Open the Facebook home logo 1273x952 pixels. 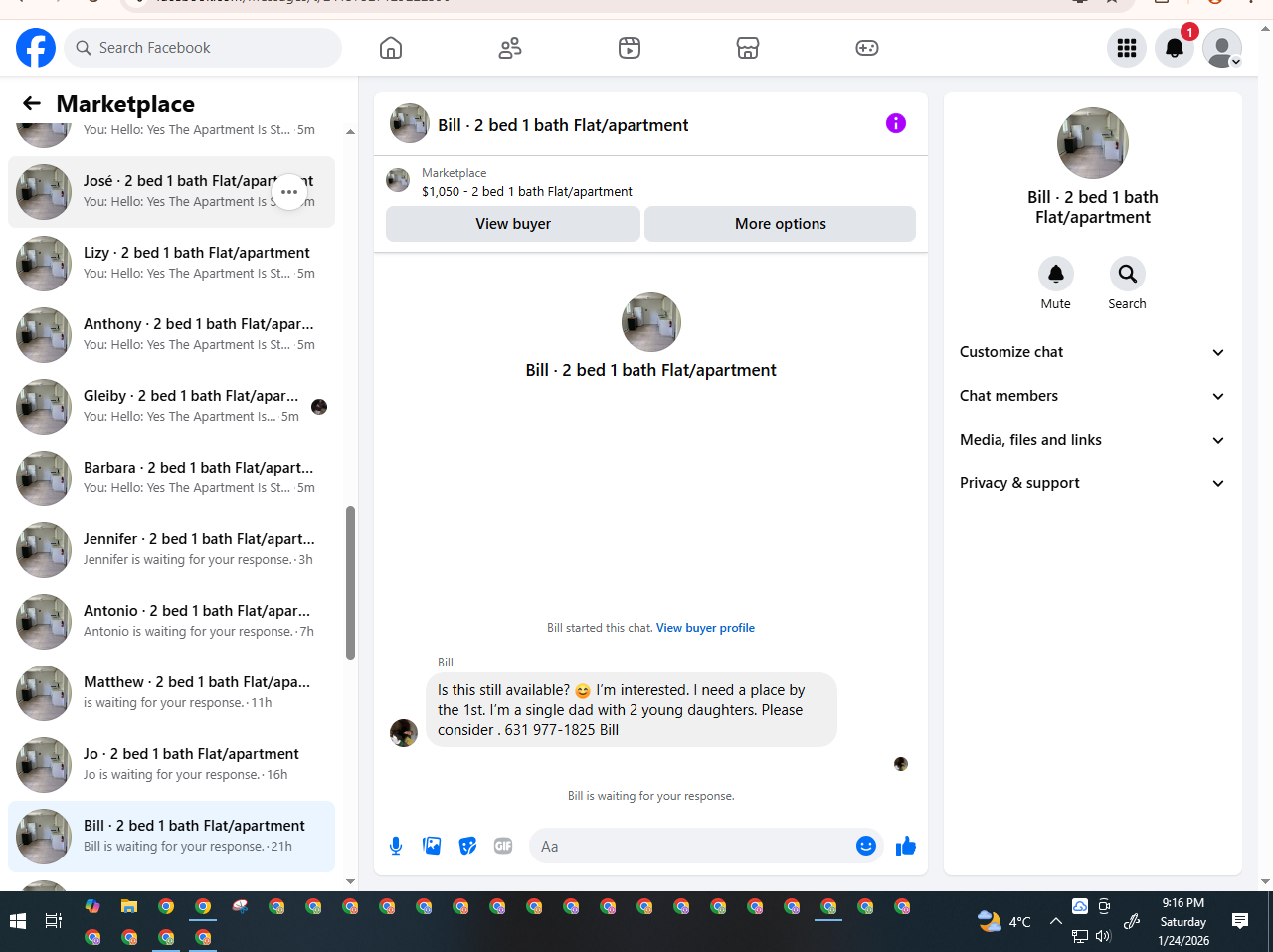tap(36, 48)
